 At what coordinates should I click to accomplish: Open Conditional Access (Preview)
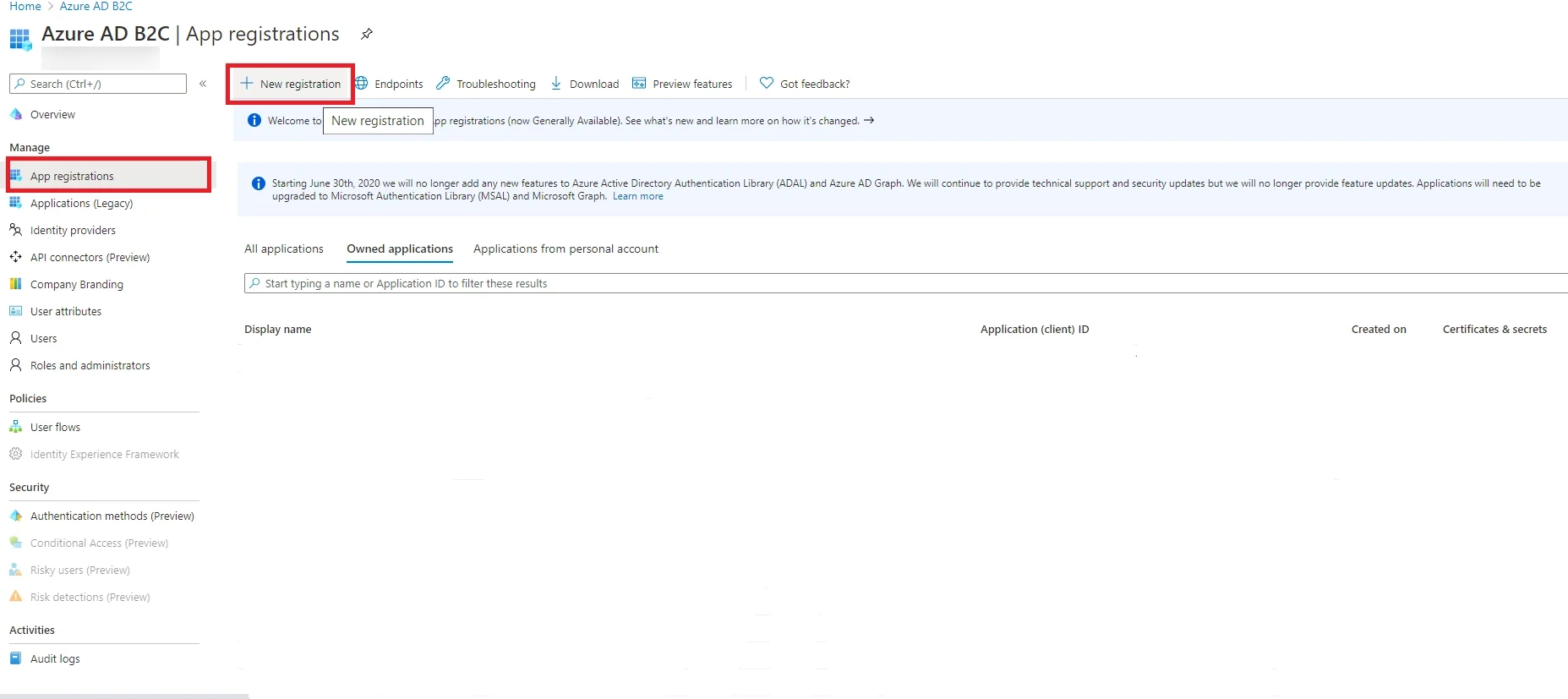pos(99,543)
